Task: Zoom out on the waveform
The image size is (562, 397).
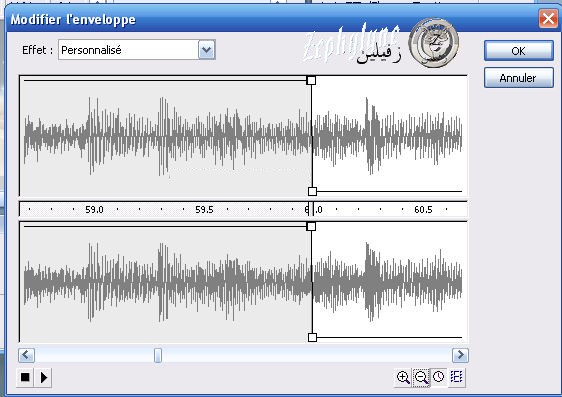Action: [x=421, y=377]
